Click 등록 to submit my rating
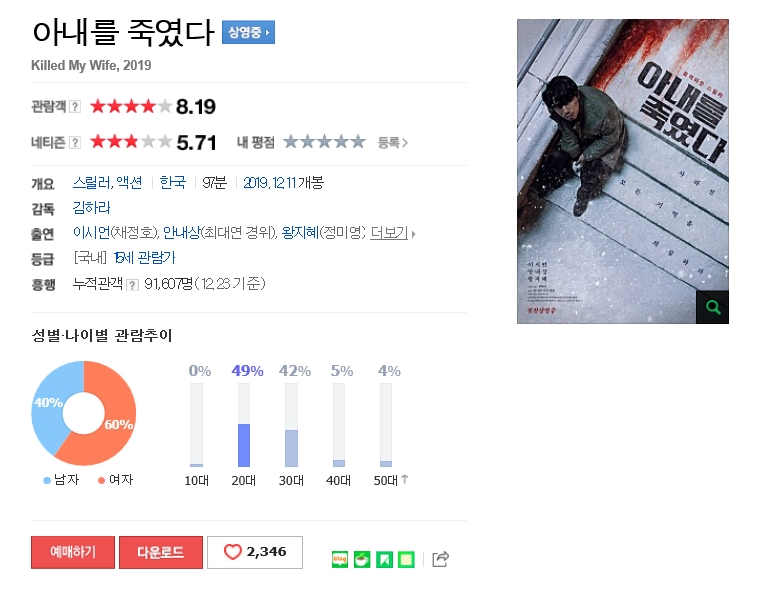The width and height of the screenshot is (772, 608). (392, 143)
